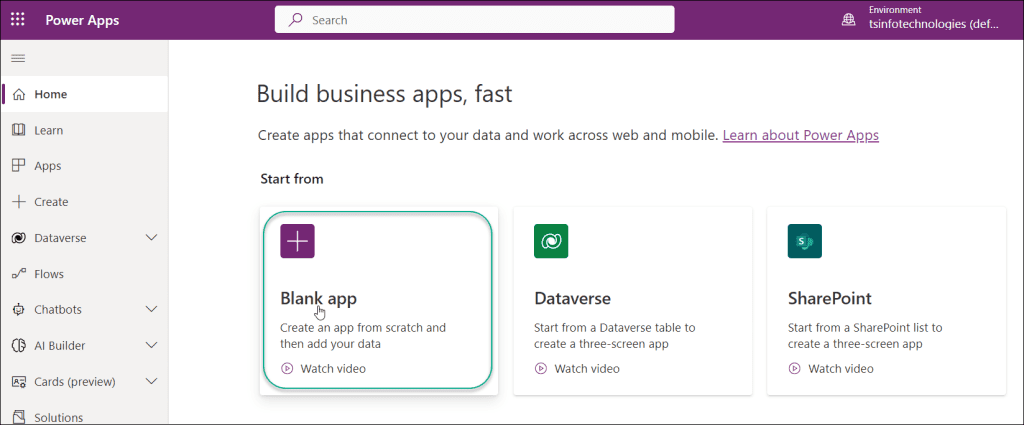
Task: Click the Cards (preview) icon
Action: 19,381
